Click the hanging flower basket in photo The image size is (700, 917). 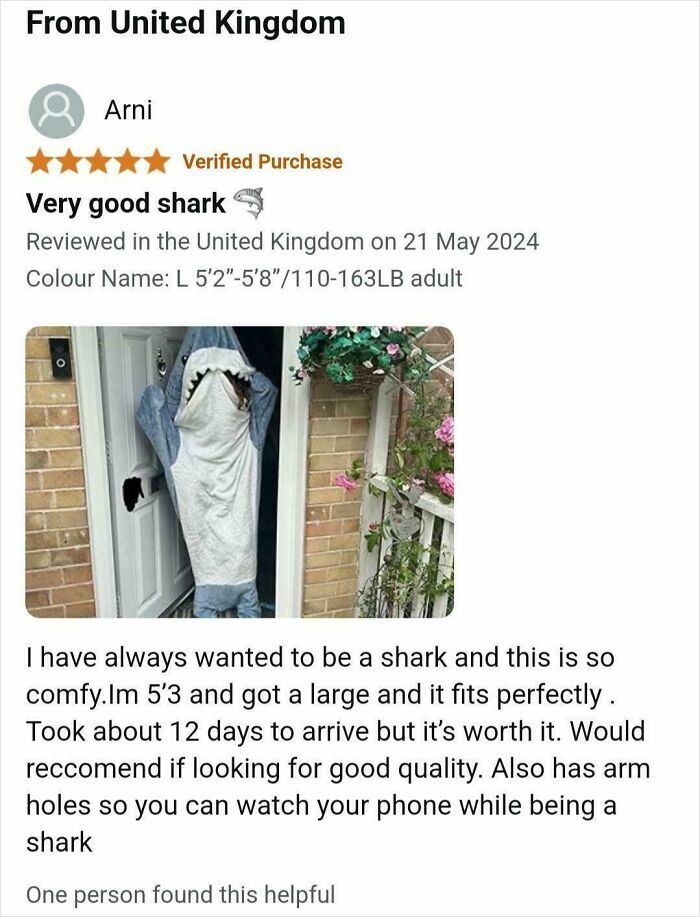[351, 358]
